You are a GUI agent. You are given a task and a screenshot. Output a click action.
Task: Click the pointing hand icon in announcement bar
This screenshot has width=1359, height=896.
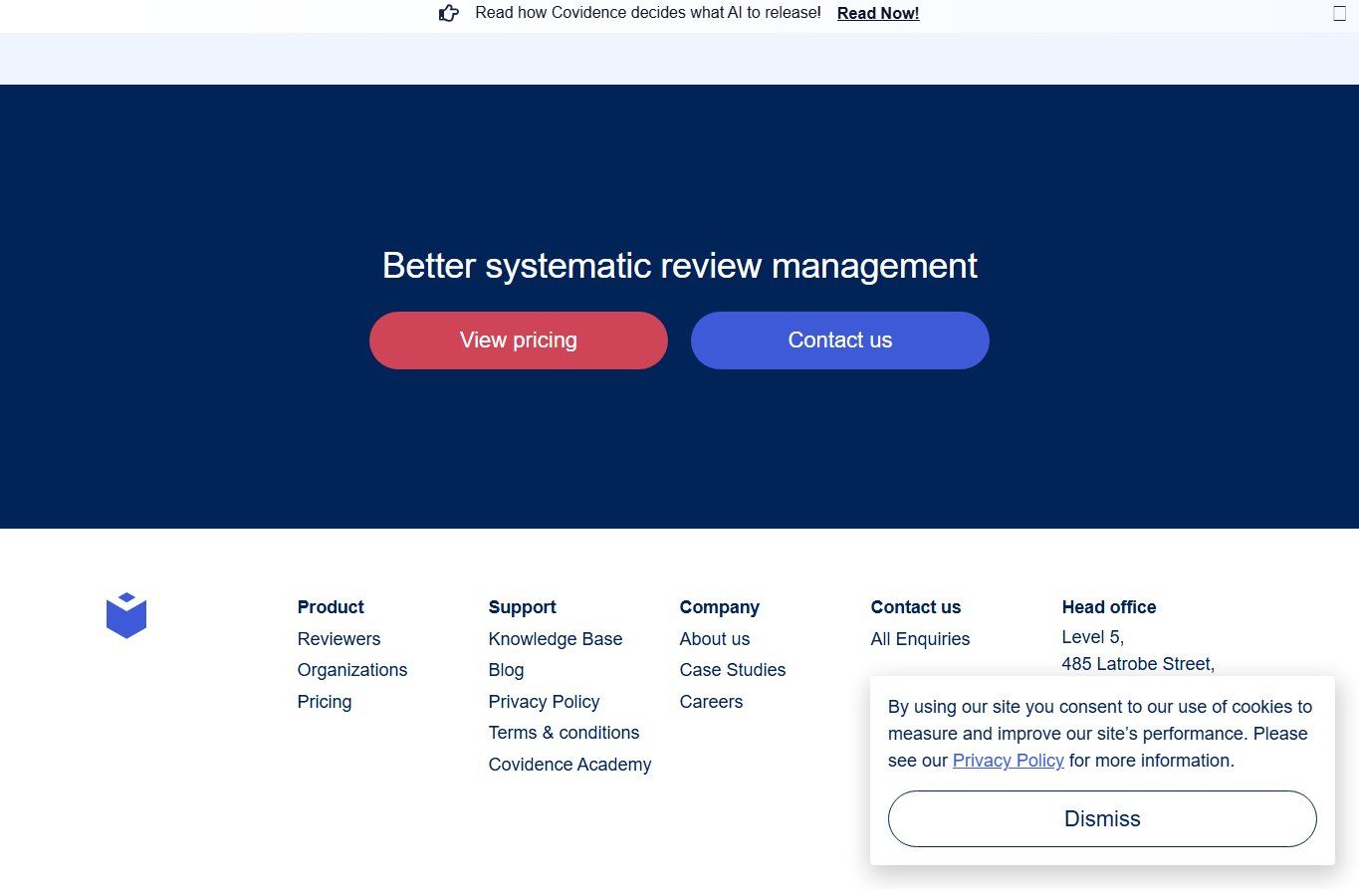[449, 13]
